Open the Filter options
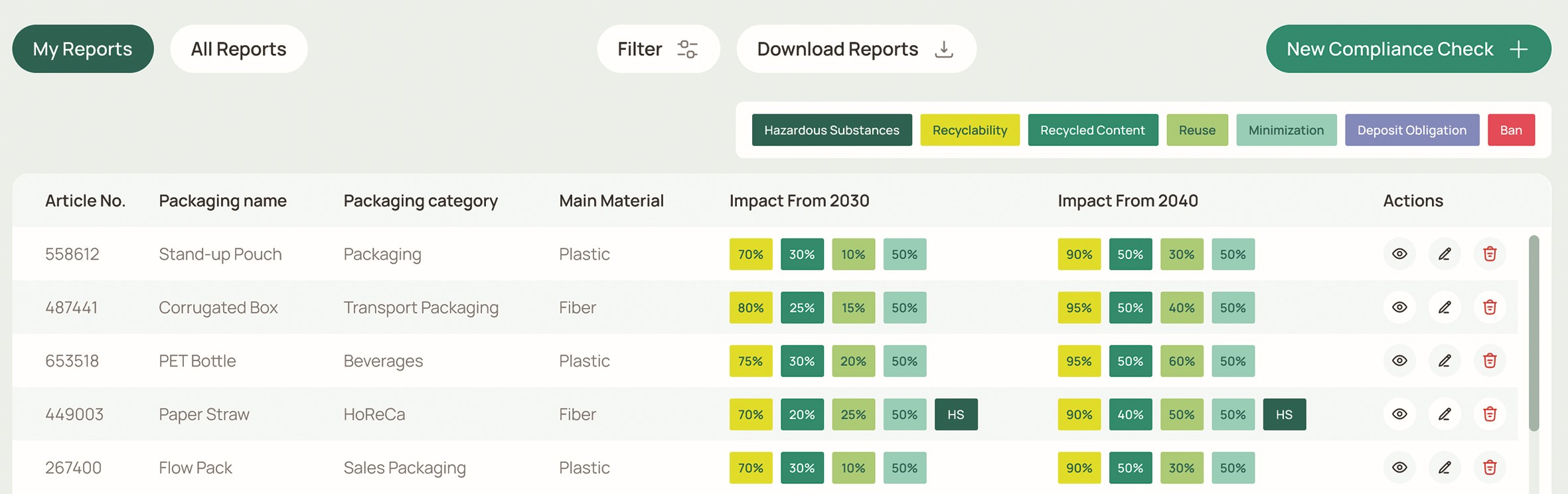Viewport: 1568px width, 494px height. point(658,49)
